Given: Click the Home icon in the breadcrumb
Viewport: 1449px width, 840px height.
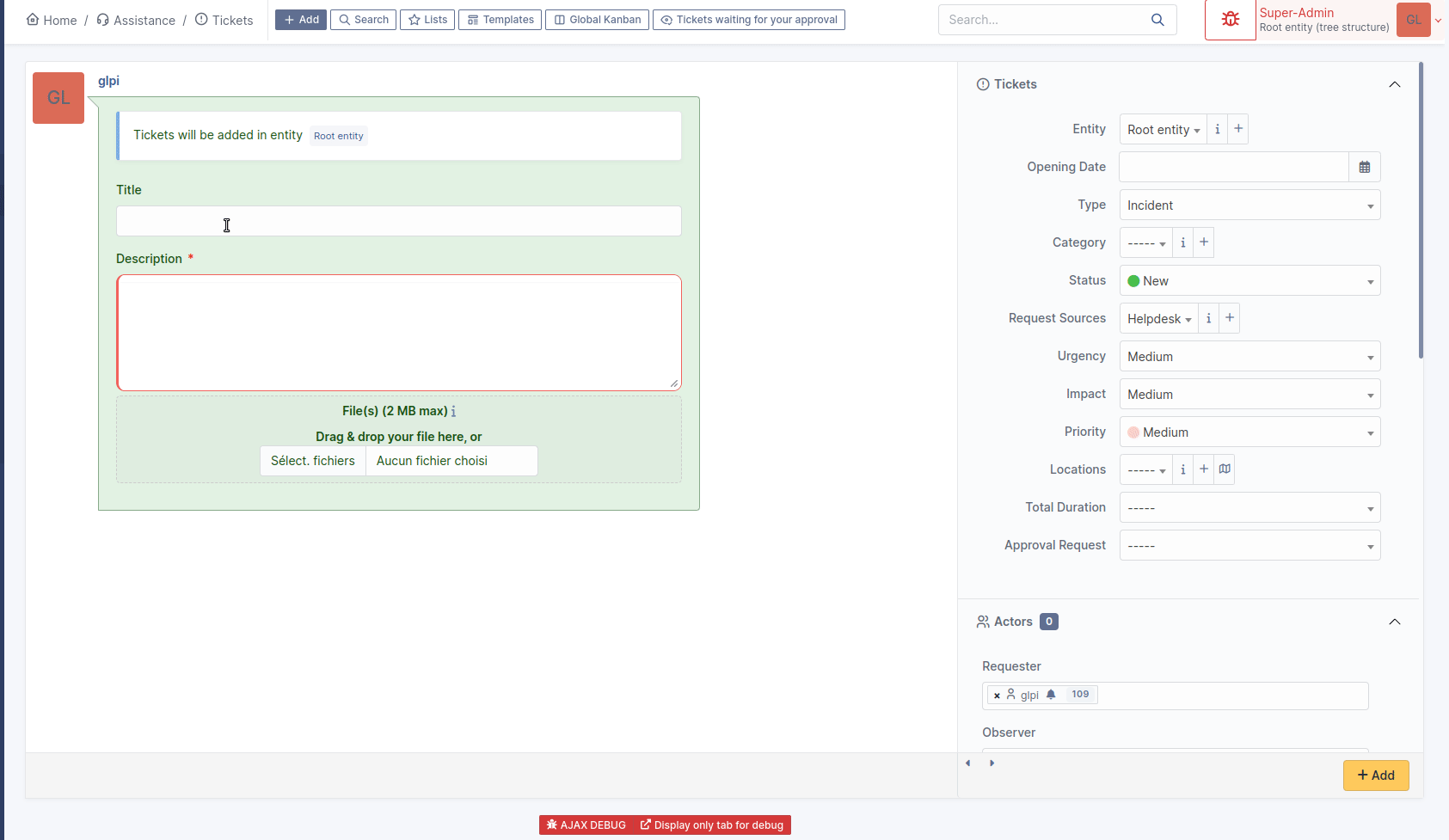Looking at the screenshot, I should tap(31, 19).
